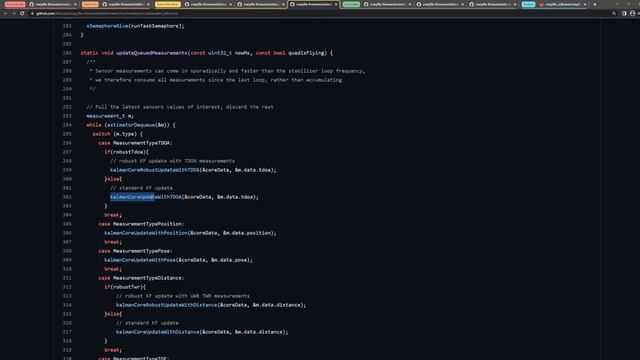Close the tab in the orange group
Screen dimensions: 640x360
148,4
